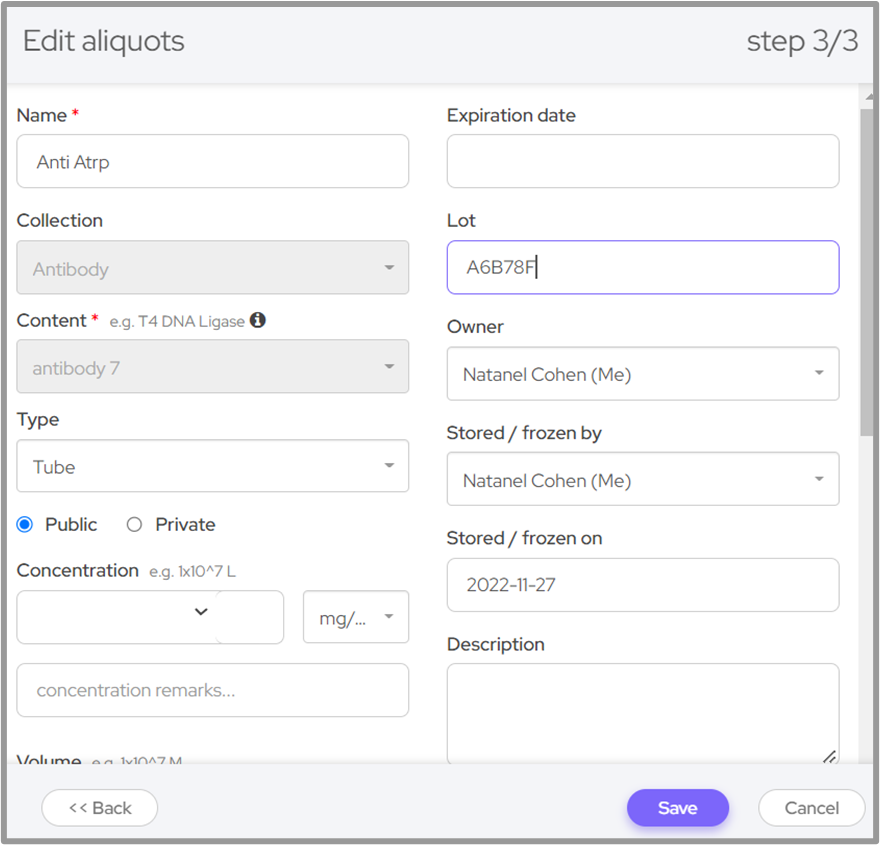Click the Description text area
This screenshot has width=880, height=845.
tap(642, 714)
